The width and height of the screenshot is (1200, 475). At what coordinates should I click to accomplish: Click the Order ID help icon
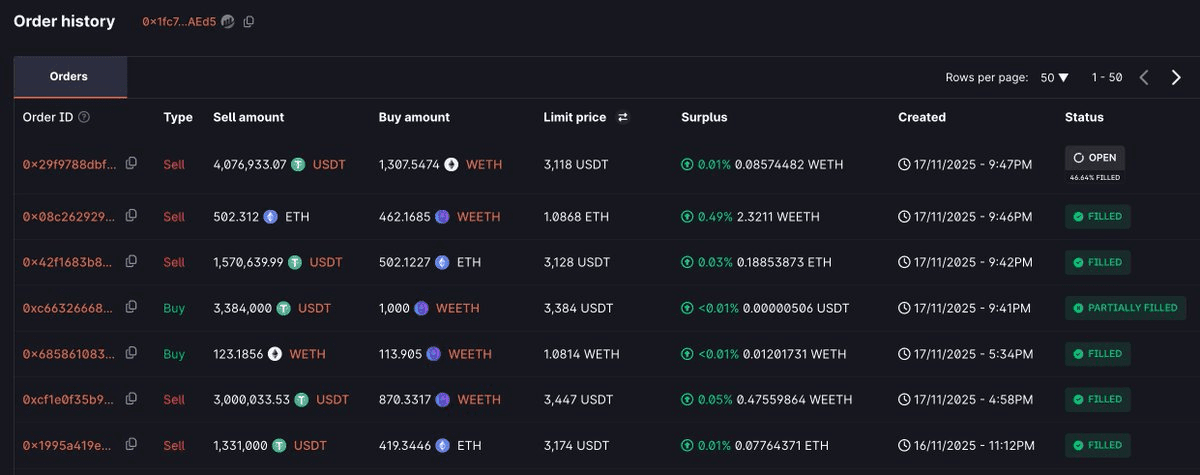click(84, 117)
